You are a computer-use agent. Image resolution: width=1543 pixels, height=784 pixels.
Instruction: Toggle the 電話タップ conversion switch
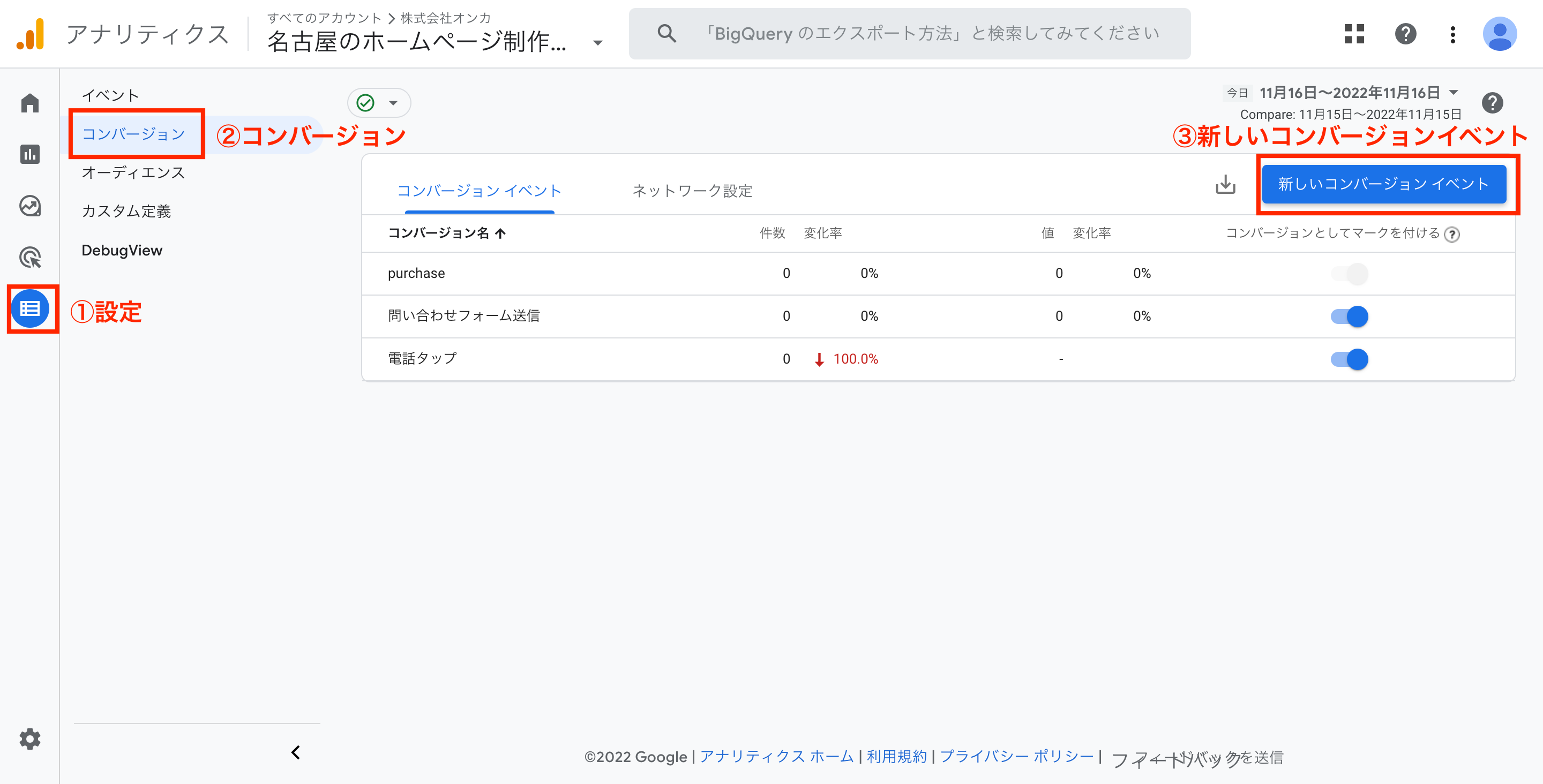(x=1349, y=359)
